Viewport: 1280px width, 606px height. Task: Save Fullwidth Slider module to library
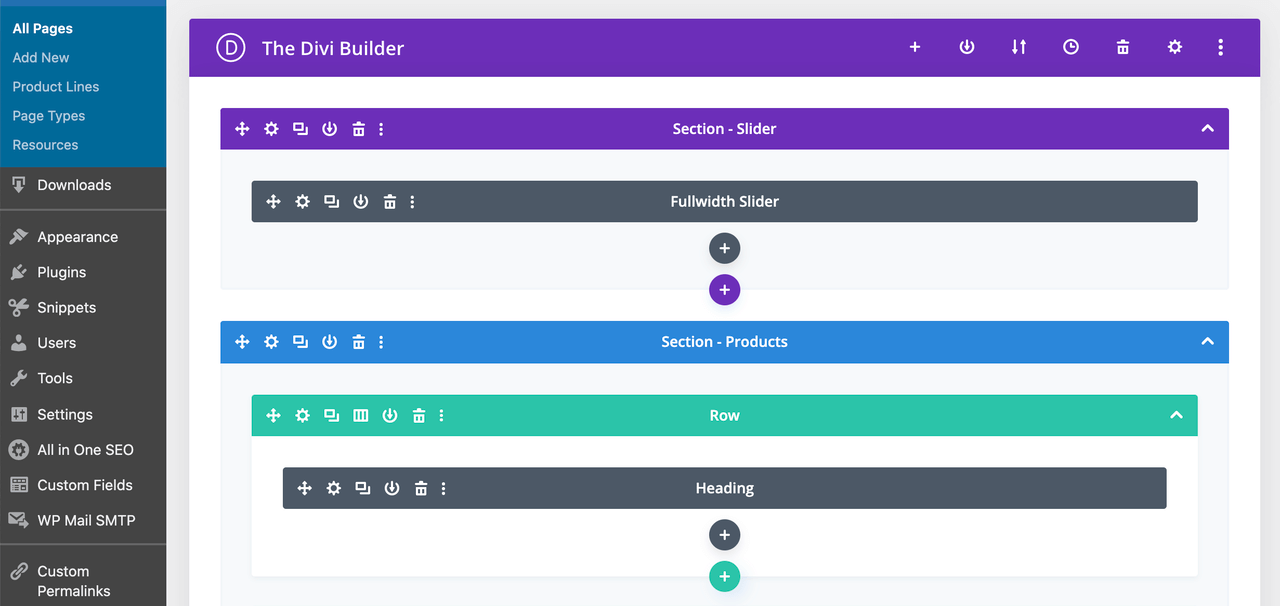tap(360, 202)
